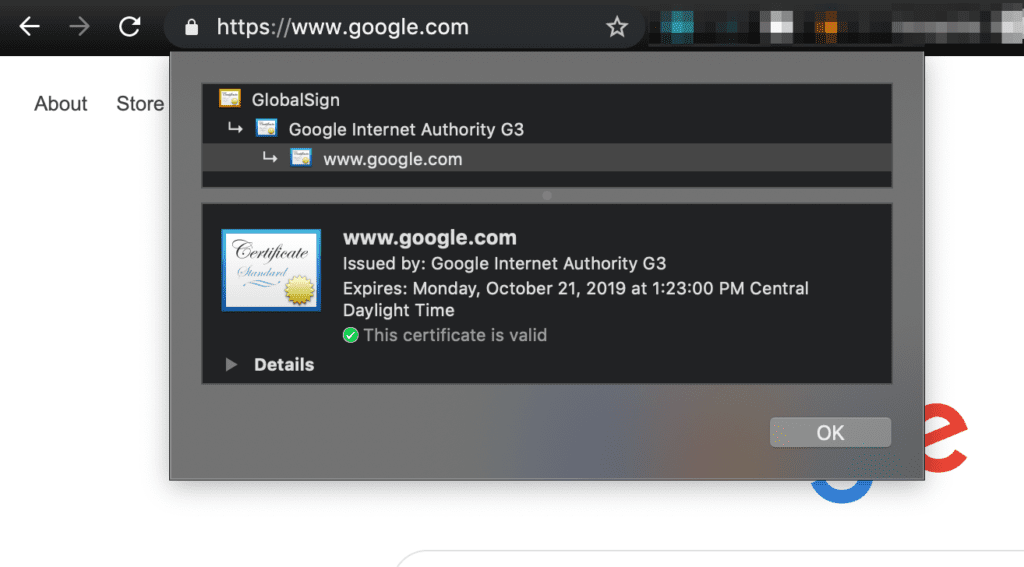Click the Google search box
The width and height of the screenshot is (1024, 567).
click(700, 558)
